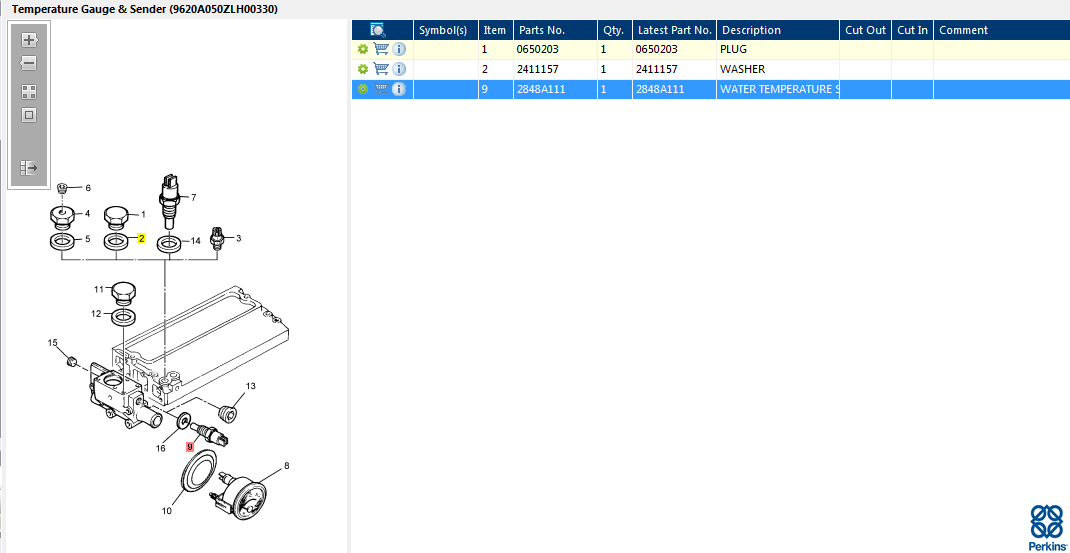Click callout number 8 near gauge
This screenshot has height=553, width=1070.
point(287,466)
